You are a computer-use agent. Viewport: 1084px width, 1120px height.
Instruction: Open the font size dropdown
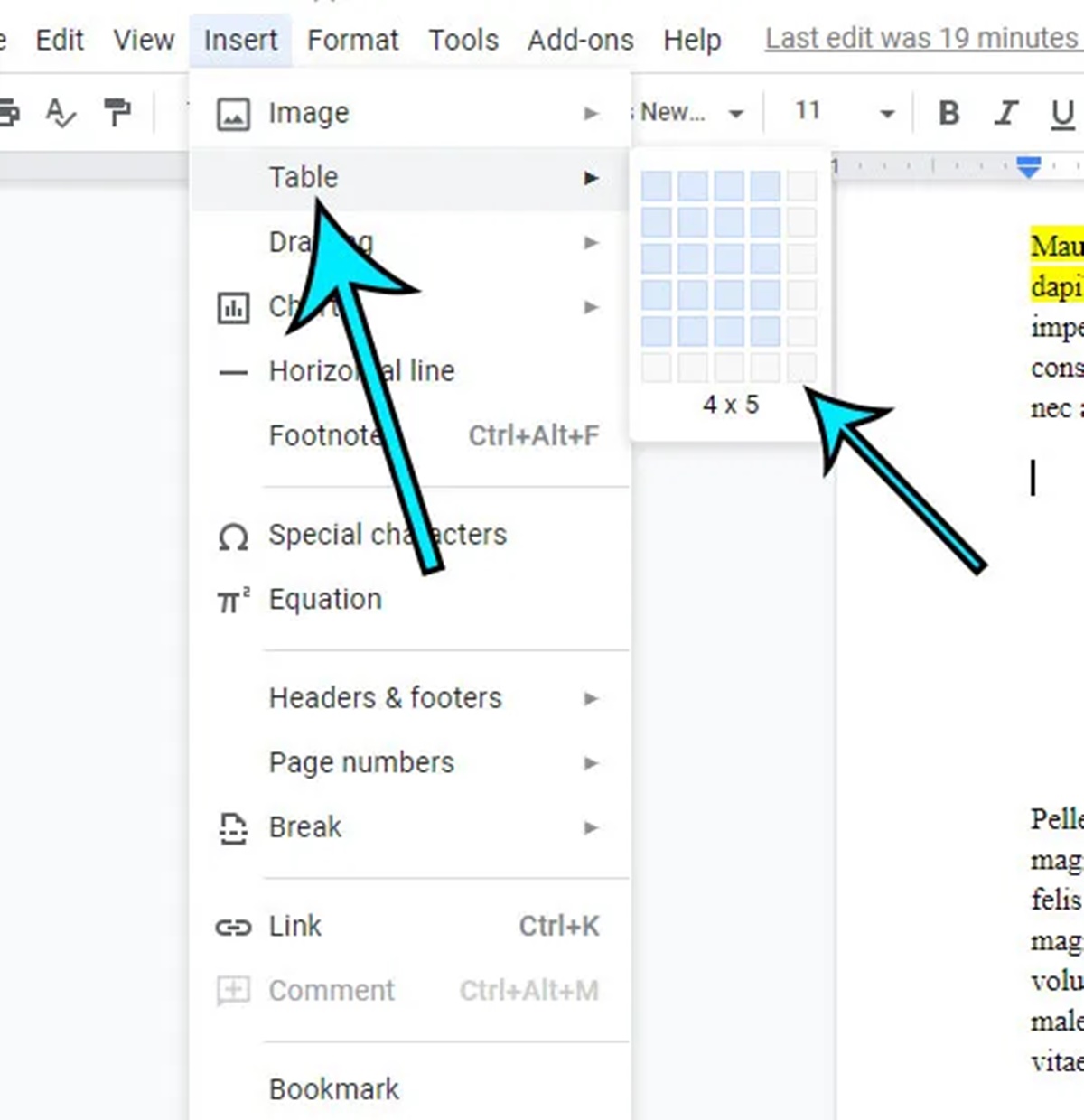point(887,114)
